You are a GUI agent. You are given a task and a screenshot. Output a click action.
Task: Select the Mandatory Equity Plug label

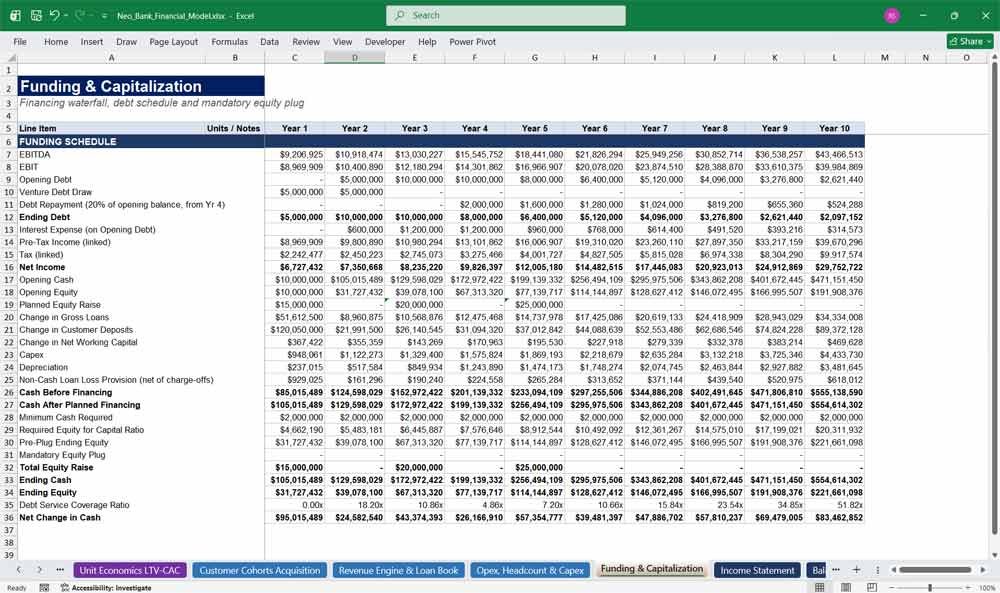click(111, 455)
